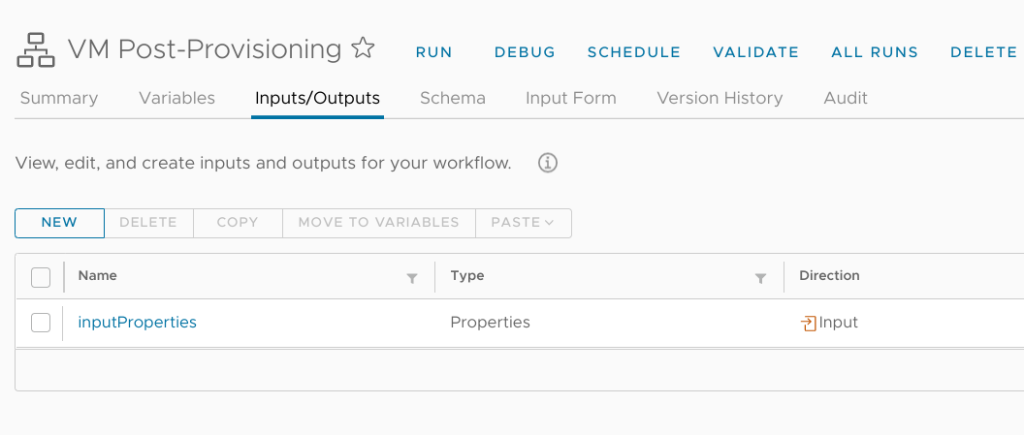Check the inputProperties row checkbox

(40, 323)
